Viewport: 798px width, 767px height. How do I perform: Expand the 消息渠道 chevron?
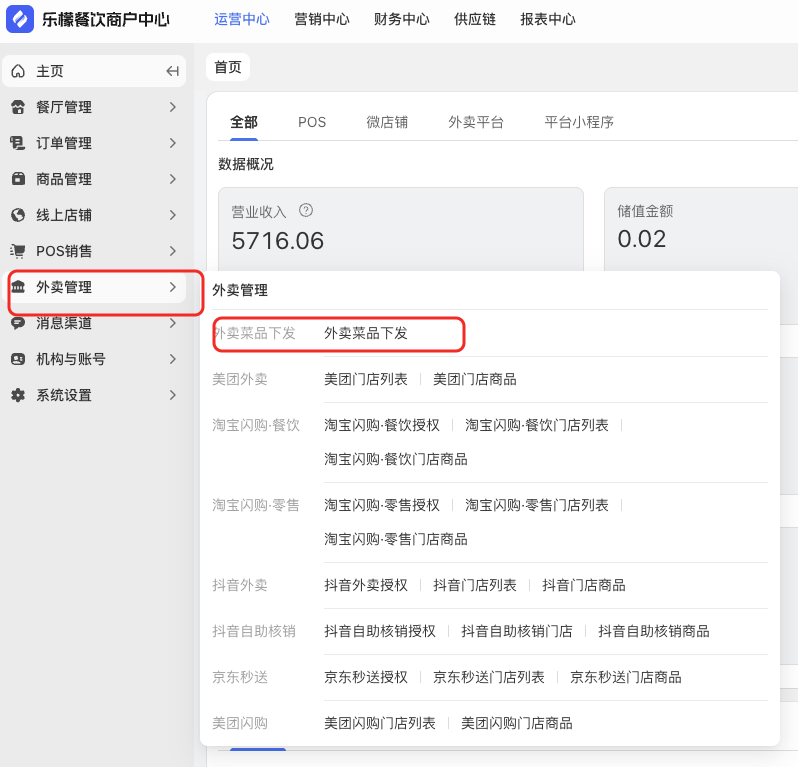(173, 323)
